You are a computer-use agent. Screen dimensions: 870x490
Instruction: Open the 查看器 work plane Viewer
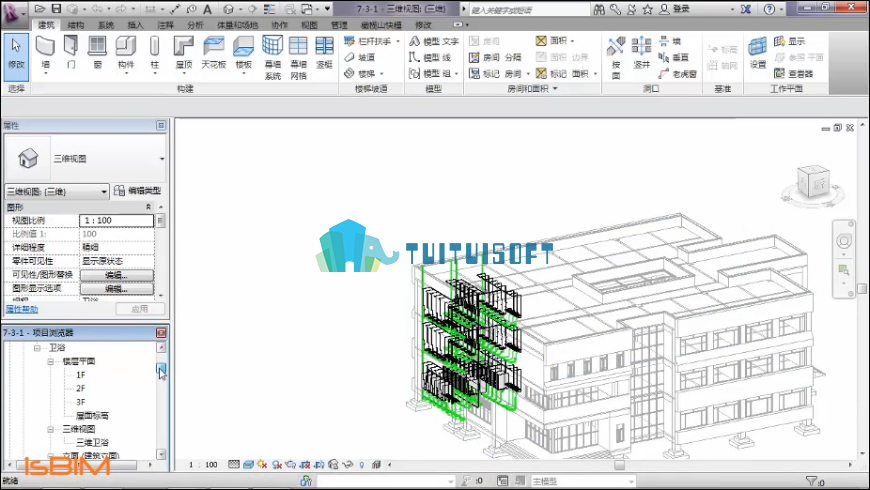(x=793, y=73)
